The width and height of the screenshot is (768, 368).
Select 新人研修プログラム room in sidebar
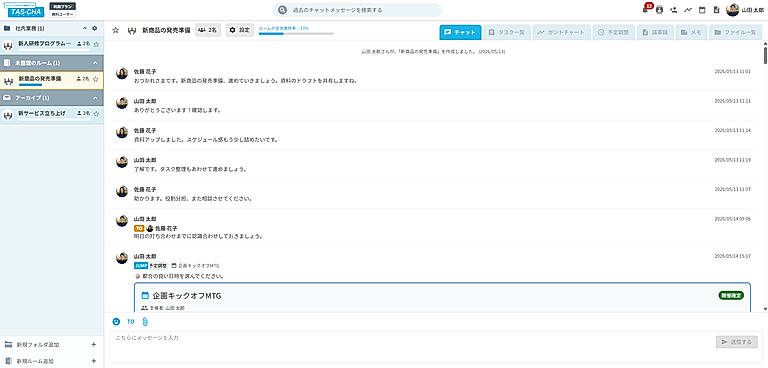point(51,46)
